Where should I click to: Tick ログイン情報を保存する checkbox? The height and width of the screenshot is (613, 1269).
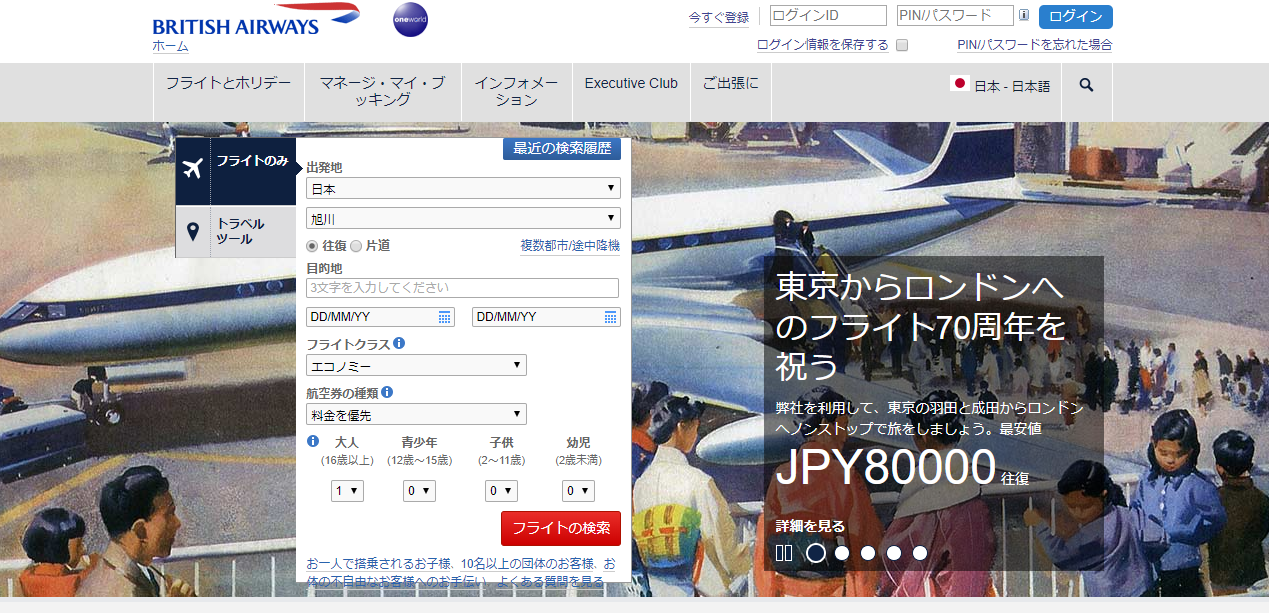[x=902, y=45]
